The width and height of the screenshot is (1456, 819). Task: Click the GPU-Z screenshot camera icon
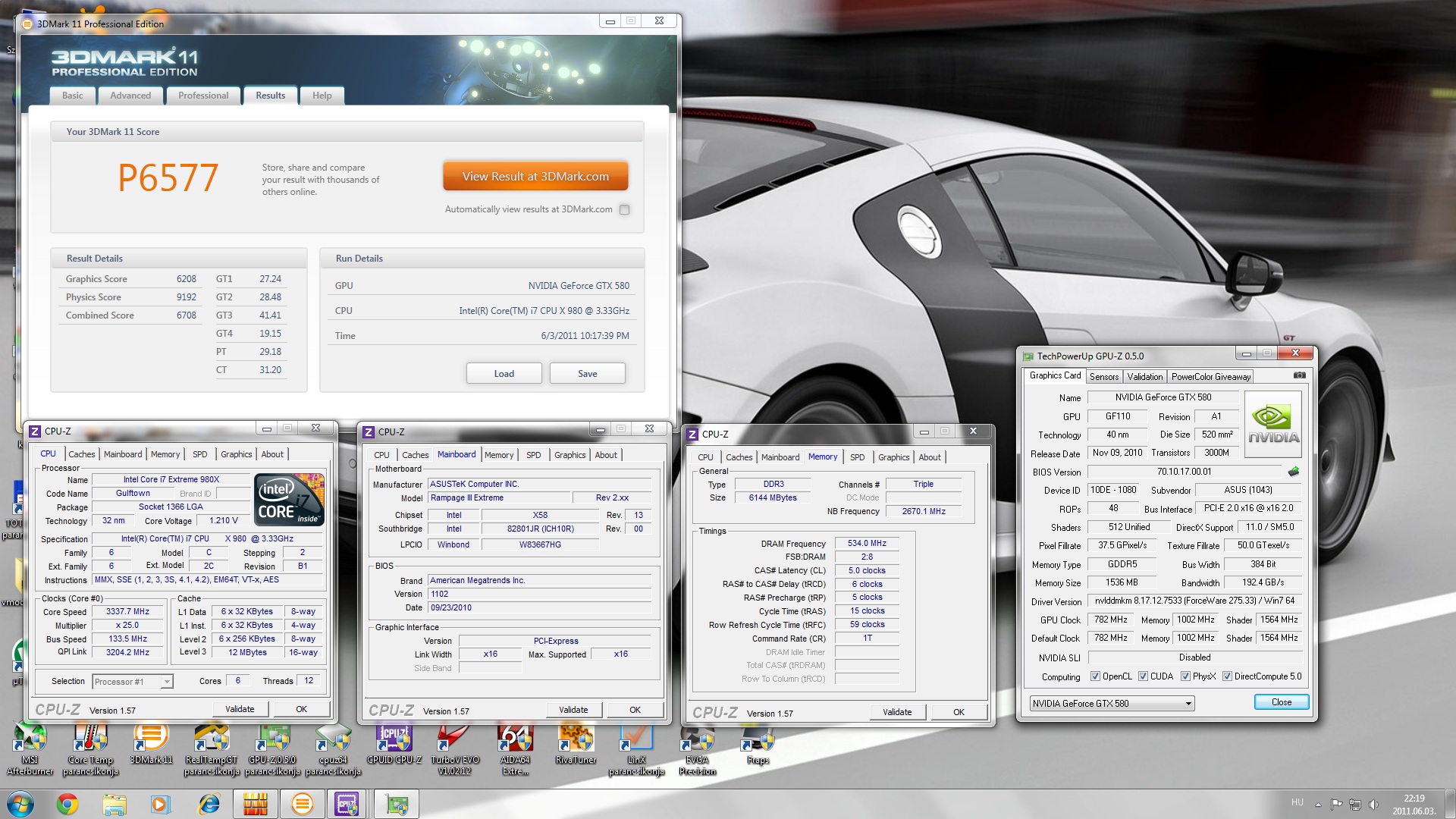[1299, 375]
